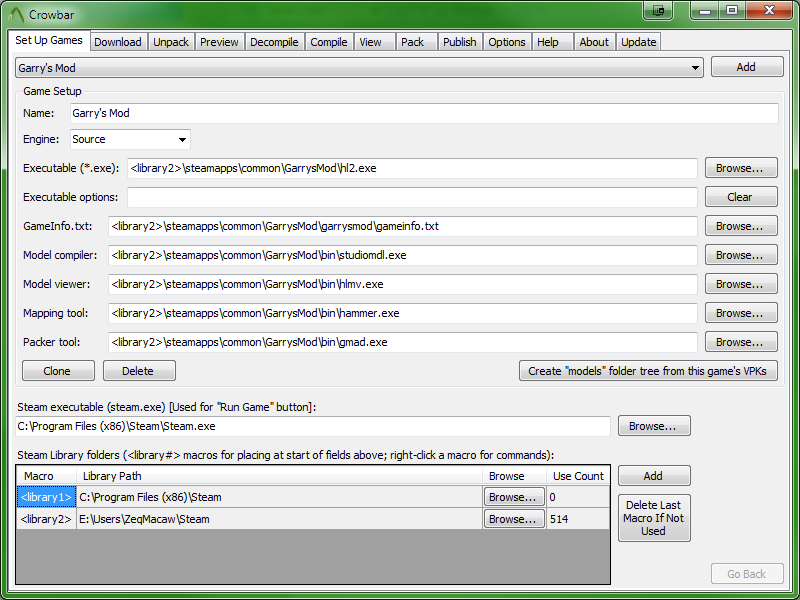
Task: Click the Steam executable path field
Action: (313, 426)
